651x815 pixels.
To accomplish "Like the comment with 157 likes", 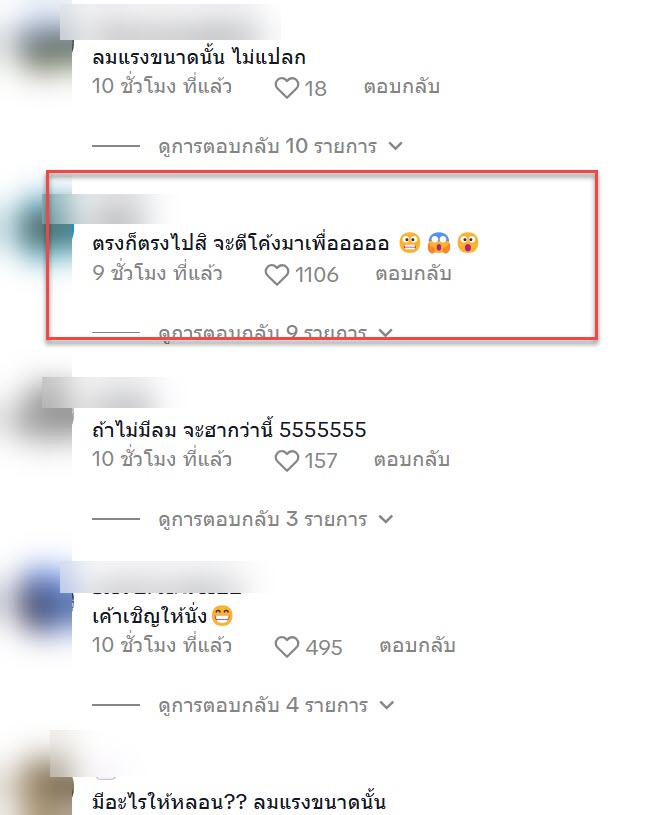I will click(287, 461).
